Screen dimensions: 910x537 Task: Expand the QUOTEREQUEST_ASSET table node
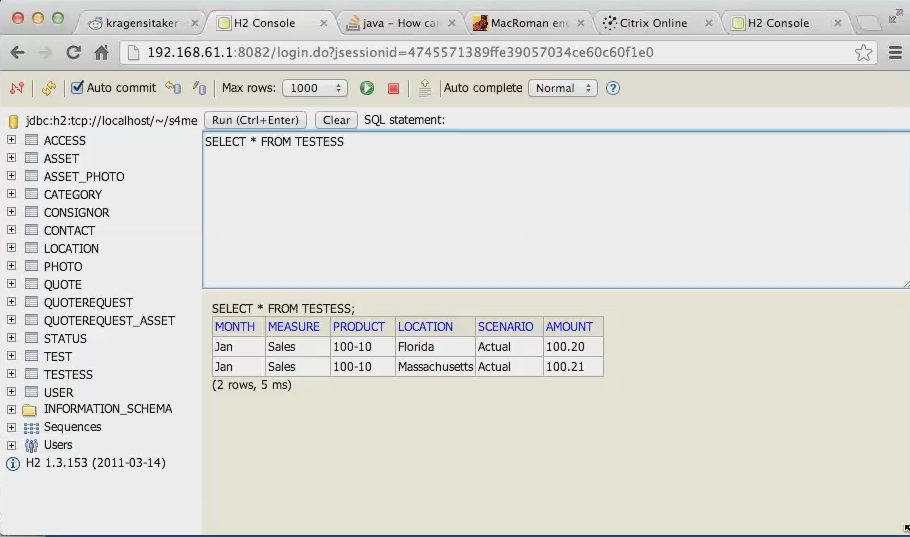[x=11, y=319]
